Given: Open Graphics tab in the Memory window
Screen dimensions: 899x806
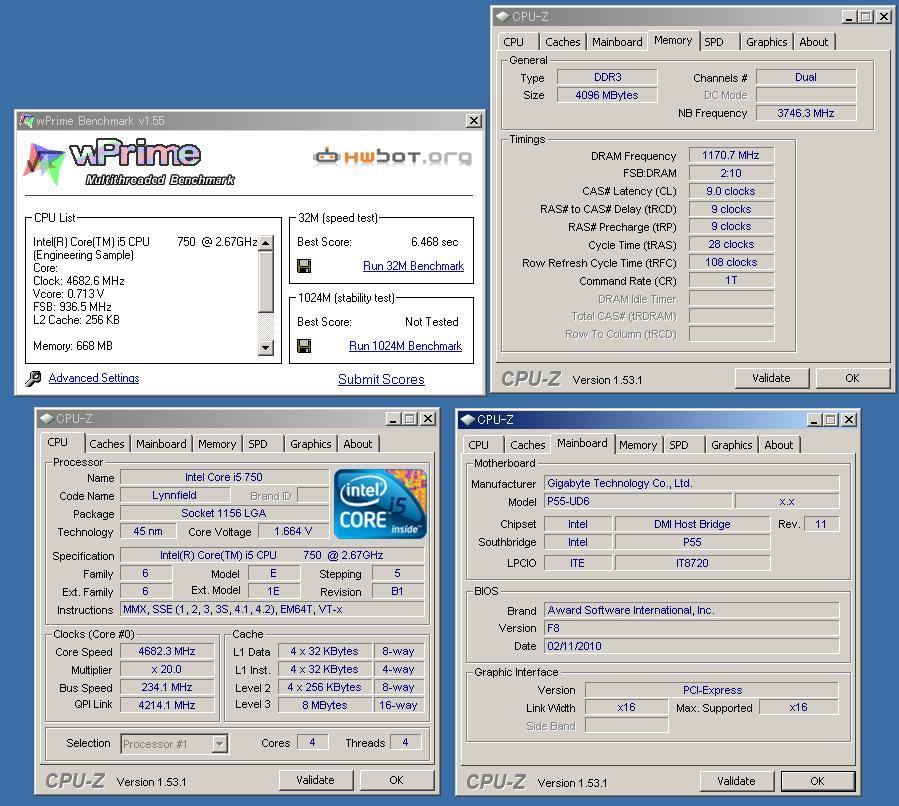Looking at the screenshot, I should (767, 42).
